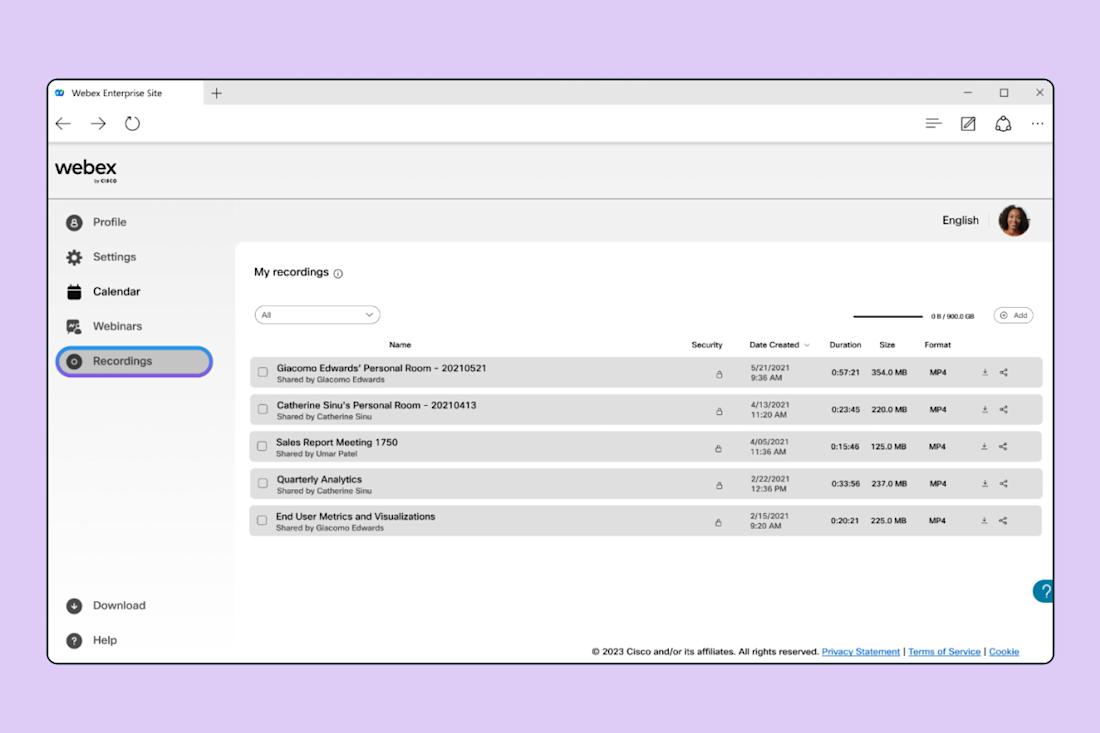
Task: Share the Catherine Sinu's Personal Room recording
Action: pos(1004,410)
